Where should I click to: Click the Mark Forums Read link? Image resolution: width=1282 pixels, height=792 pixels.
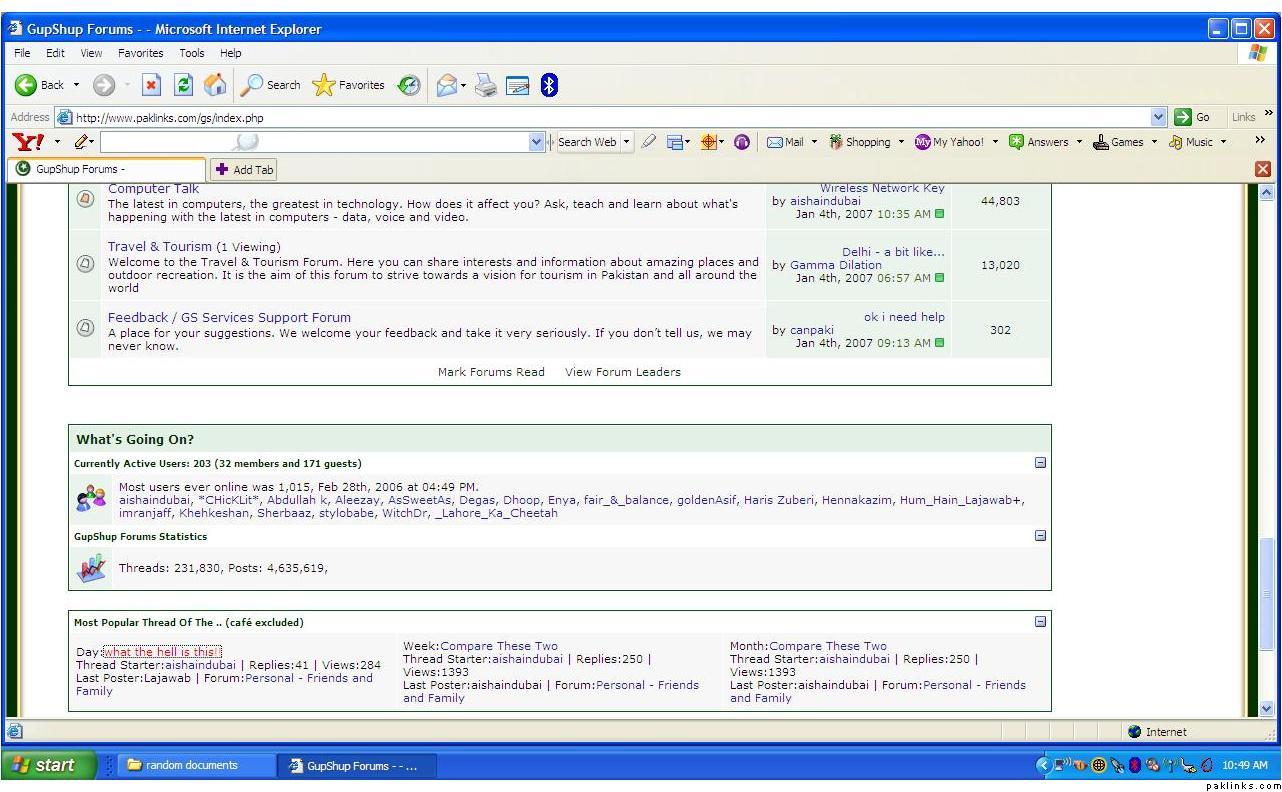[491, 372]
